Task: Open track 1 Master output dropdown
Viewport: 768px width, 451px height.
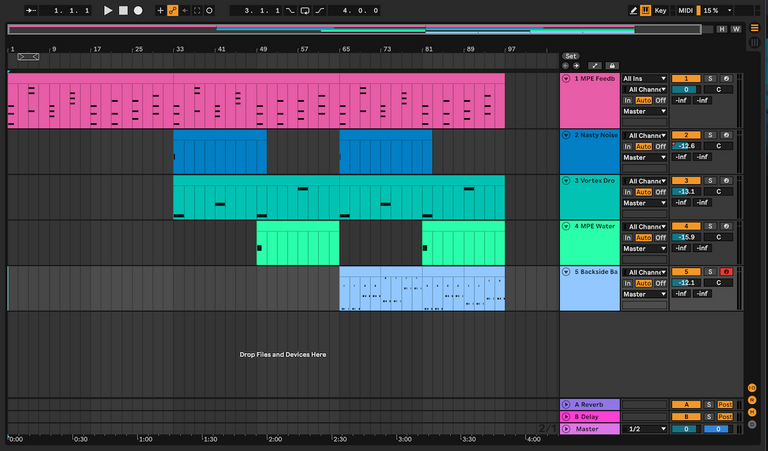Action: click(x=645, y=112)
